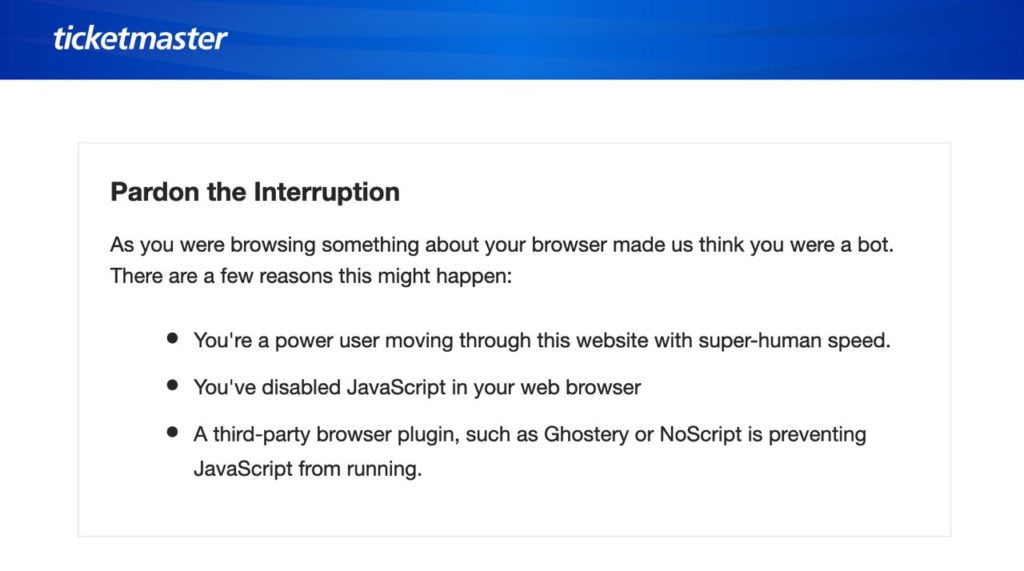Click the word "NoScript"
The width and height of the screenshot is (1024, 571).
[x=697, y=435]
